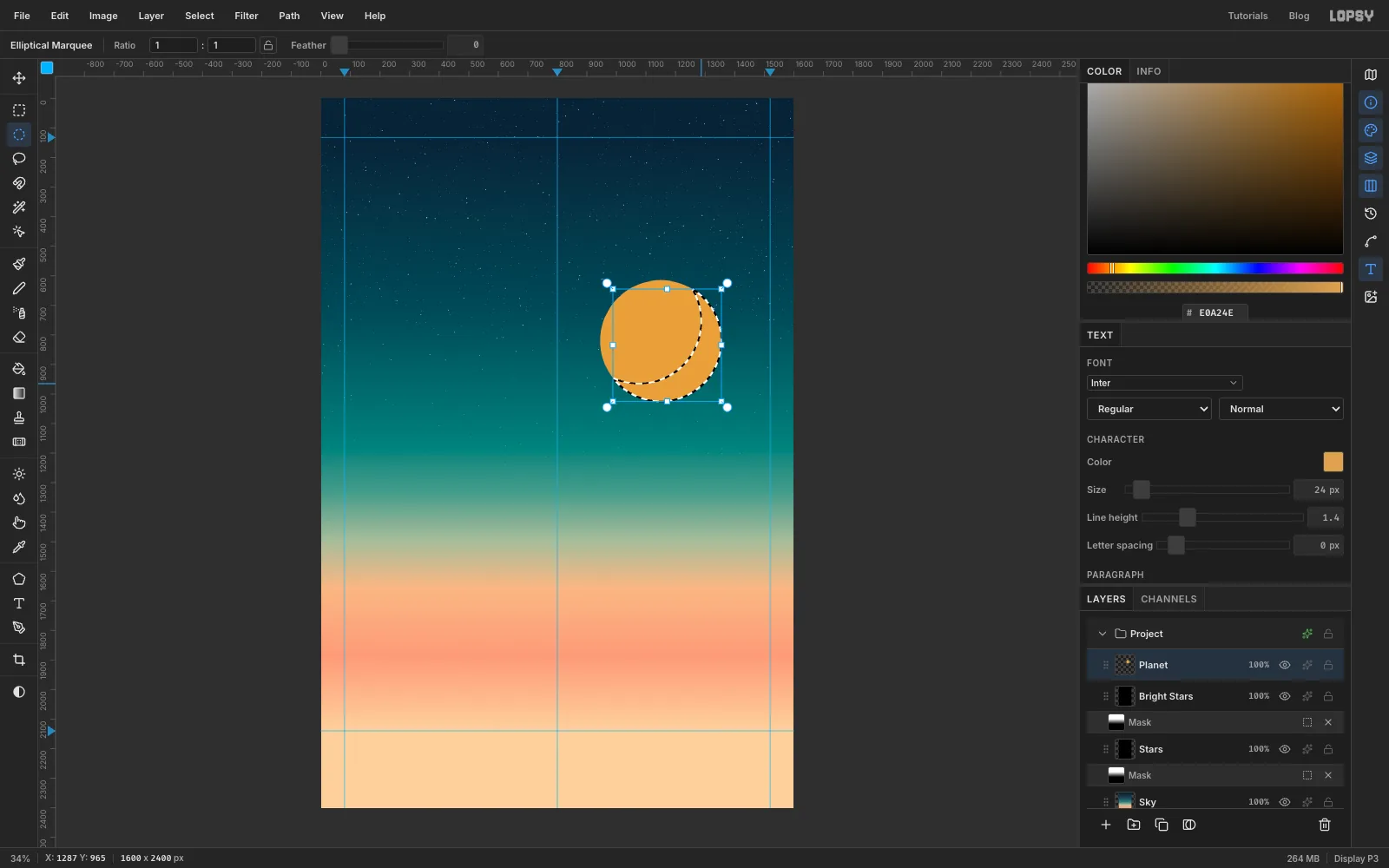Remove the mask under Bright Stars
This screenshot has height=868, width=1389.
1328,722
